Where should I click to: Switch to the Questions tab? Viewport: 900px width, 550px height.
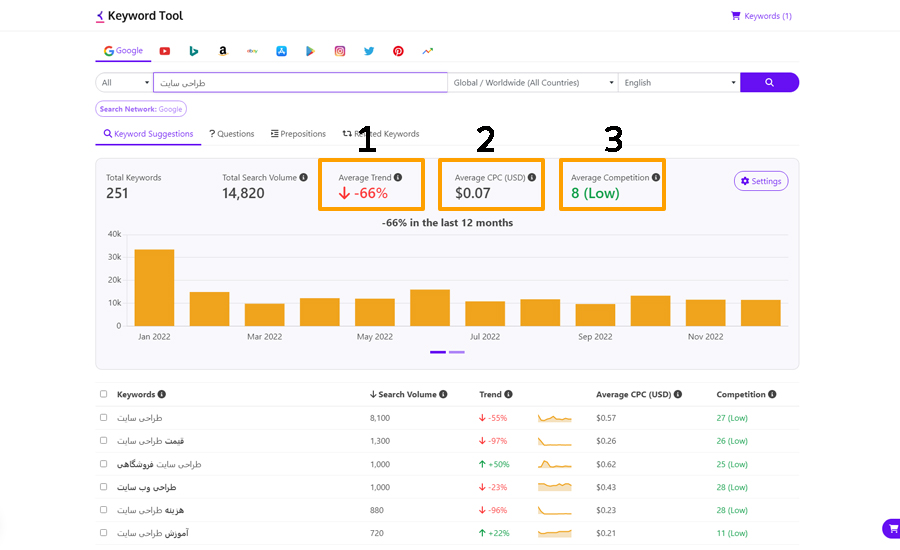(x=231, y=134)
